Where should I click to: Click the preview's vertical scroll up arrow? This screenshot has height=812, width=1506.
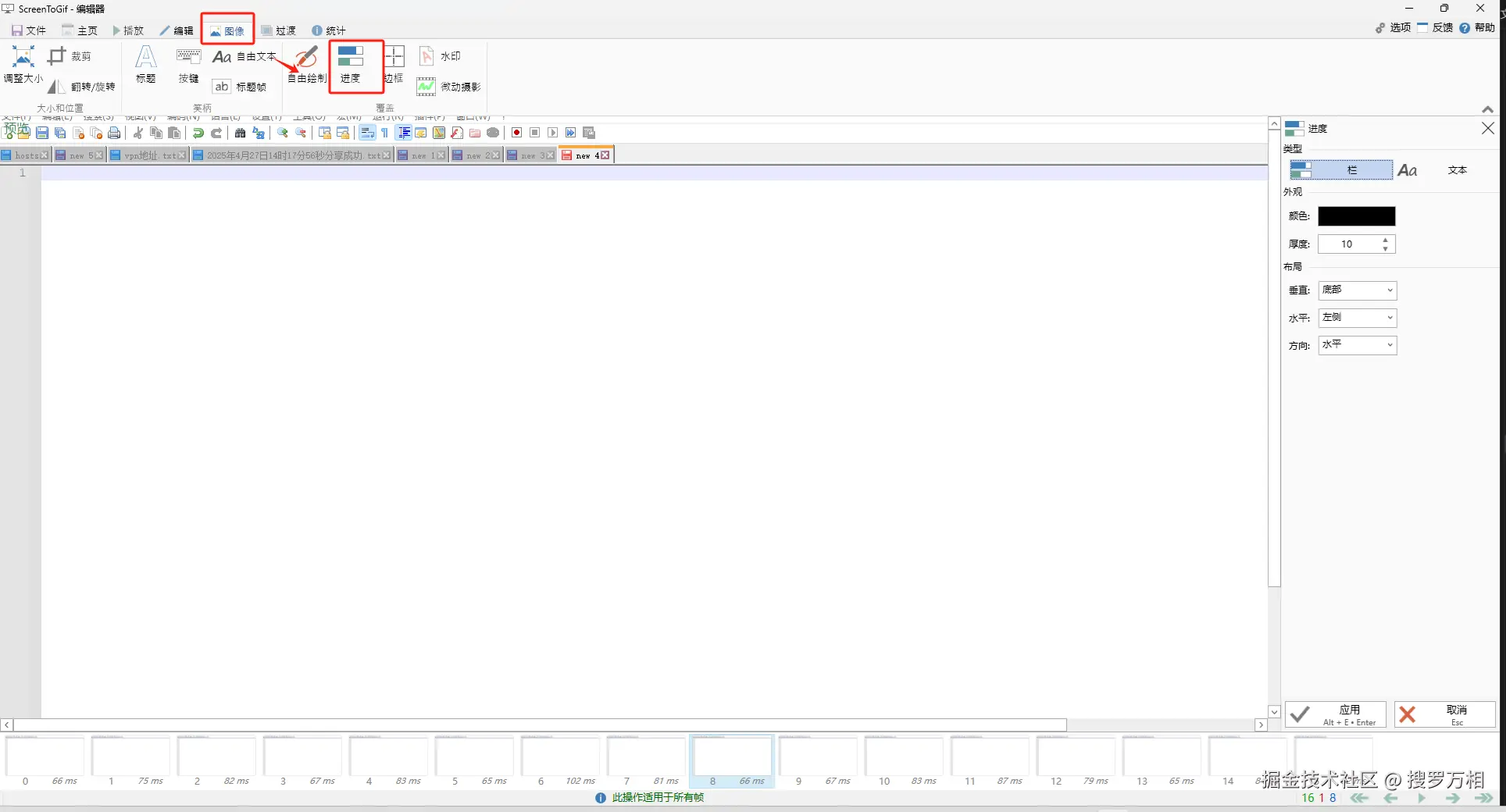[x=1274, y=124]
